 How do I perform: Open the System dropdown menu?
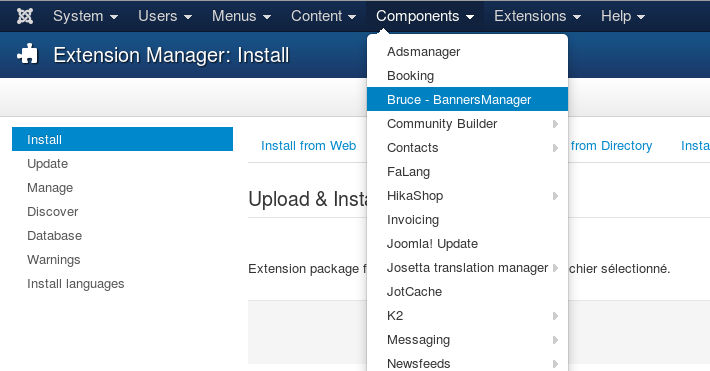pyautogui.click(x=86, y=16)
